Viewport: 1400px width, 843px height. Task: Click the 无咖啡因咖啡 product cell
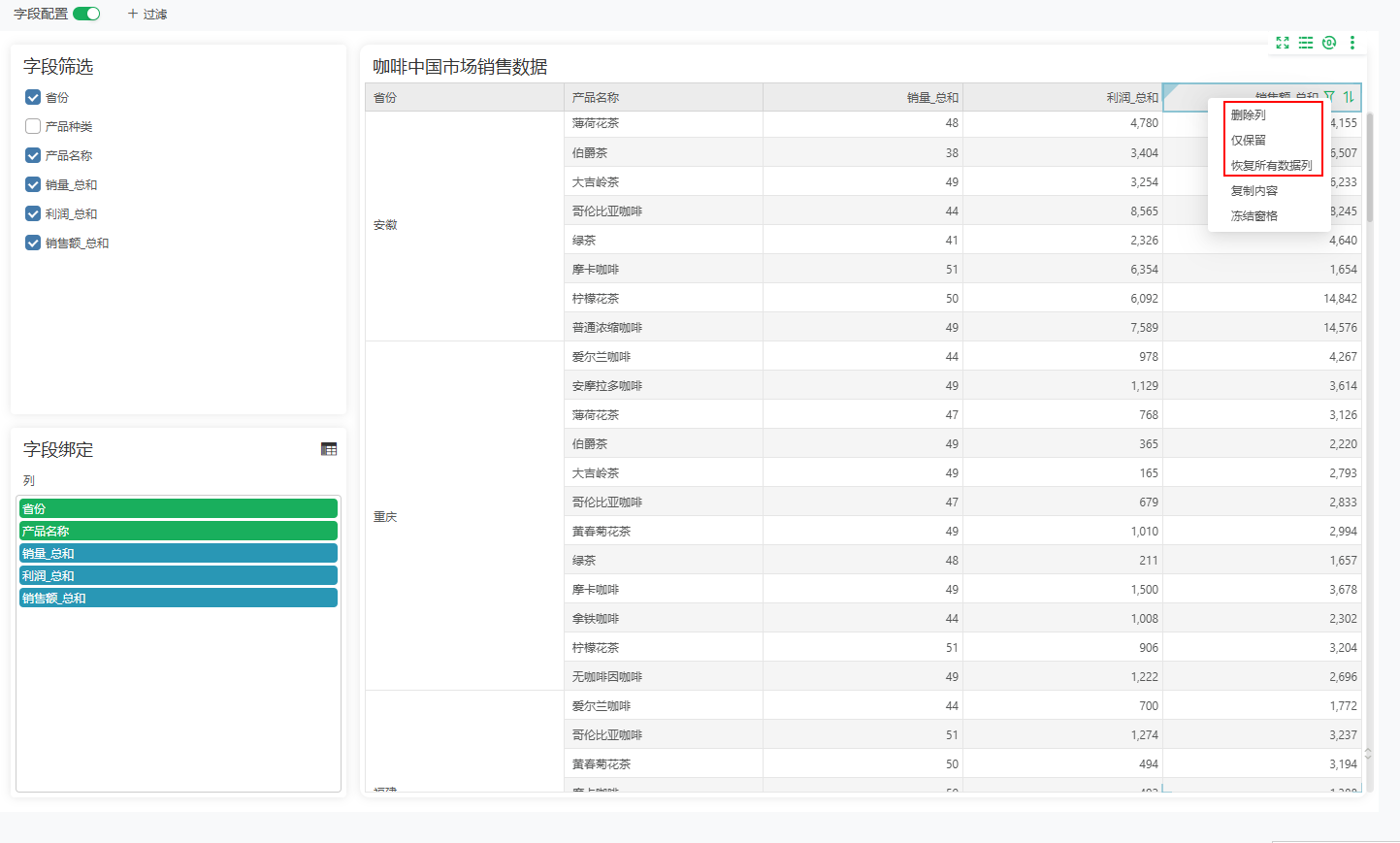pyautogui.click(x=664, y=676)
